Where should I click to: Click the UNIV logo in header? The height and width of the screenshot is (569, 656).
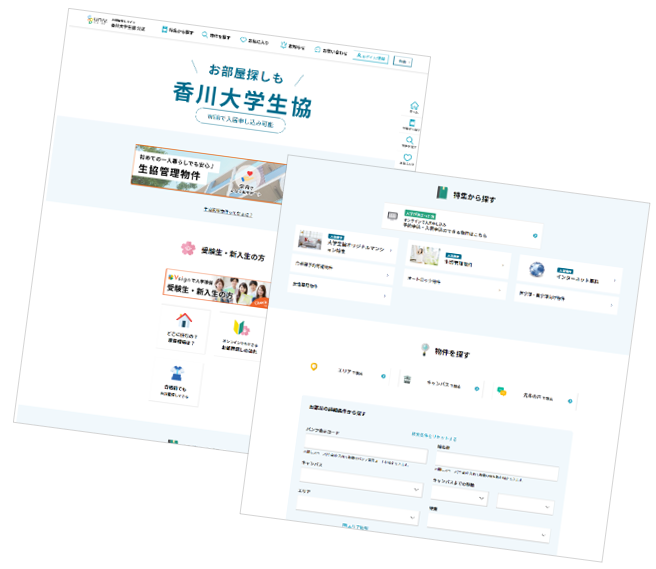pyautogui.click(x=97, y=20)
